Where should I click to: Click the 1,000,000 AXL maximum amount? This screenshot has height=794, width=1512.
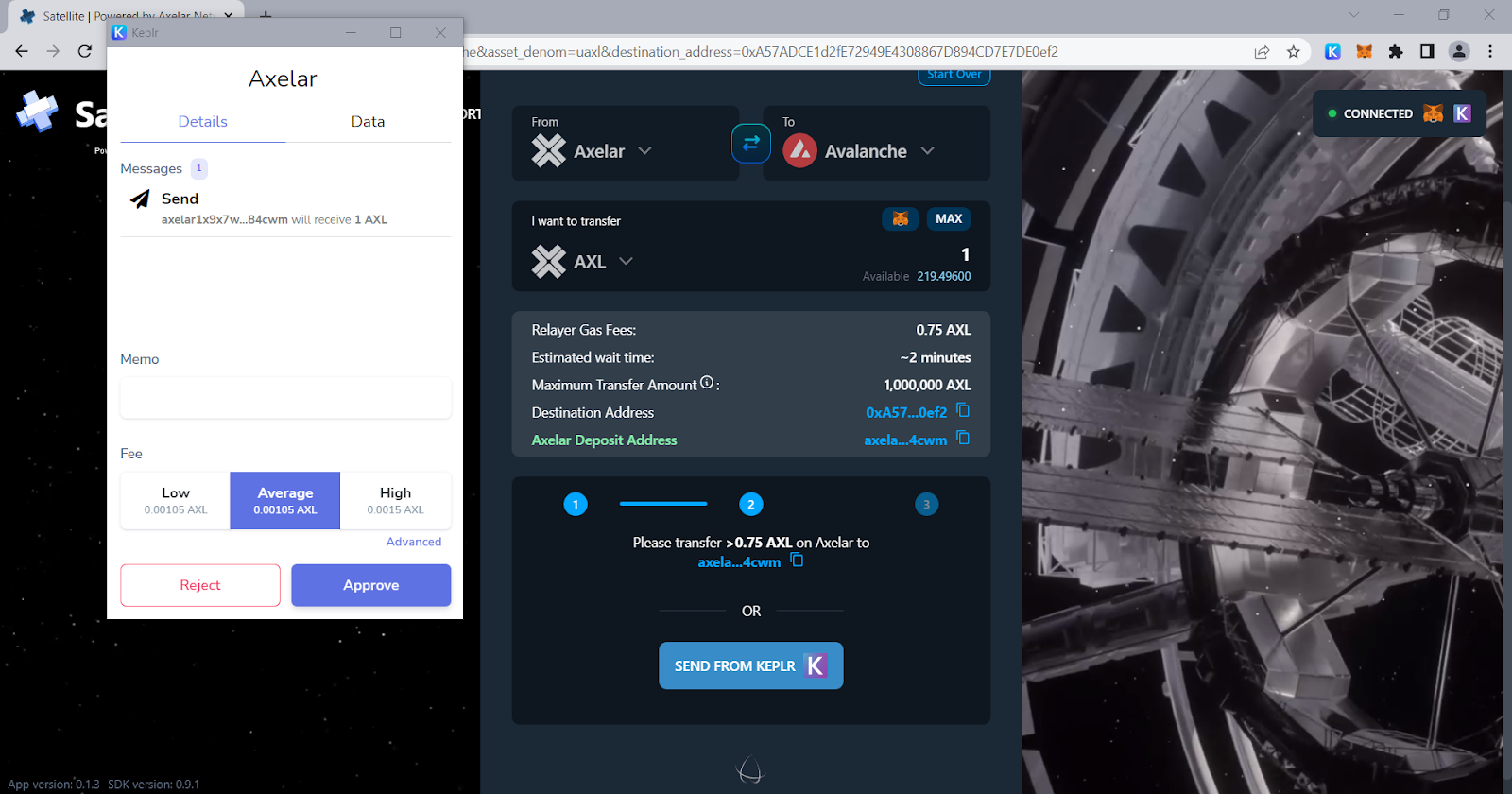(927, 385)
